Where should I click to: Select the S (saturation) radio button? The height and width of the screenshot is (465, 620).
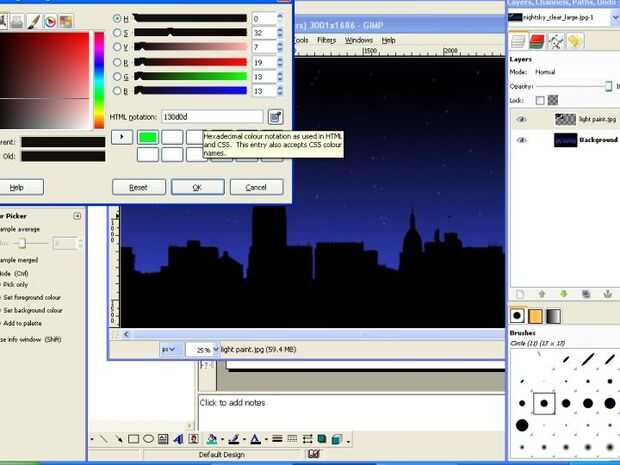[117, 33]
